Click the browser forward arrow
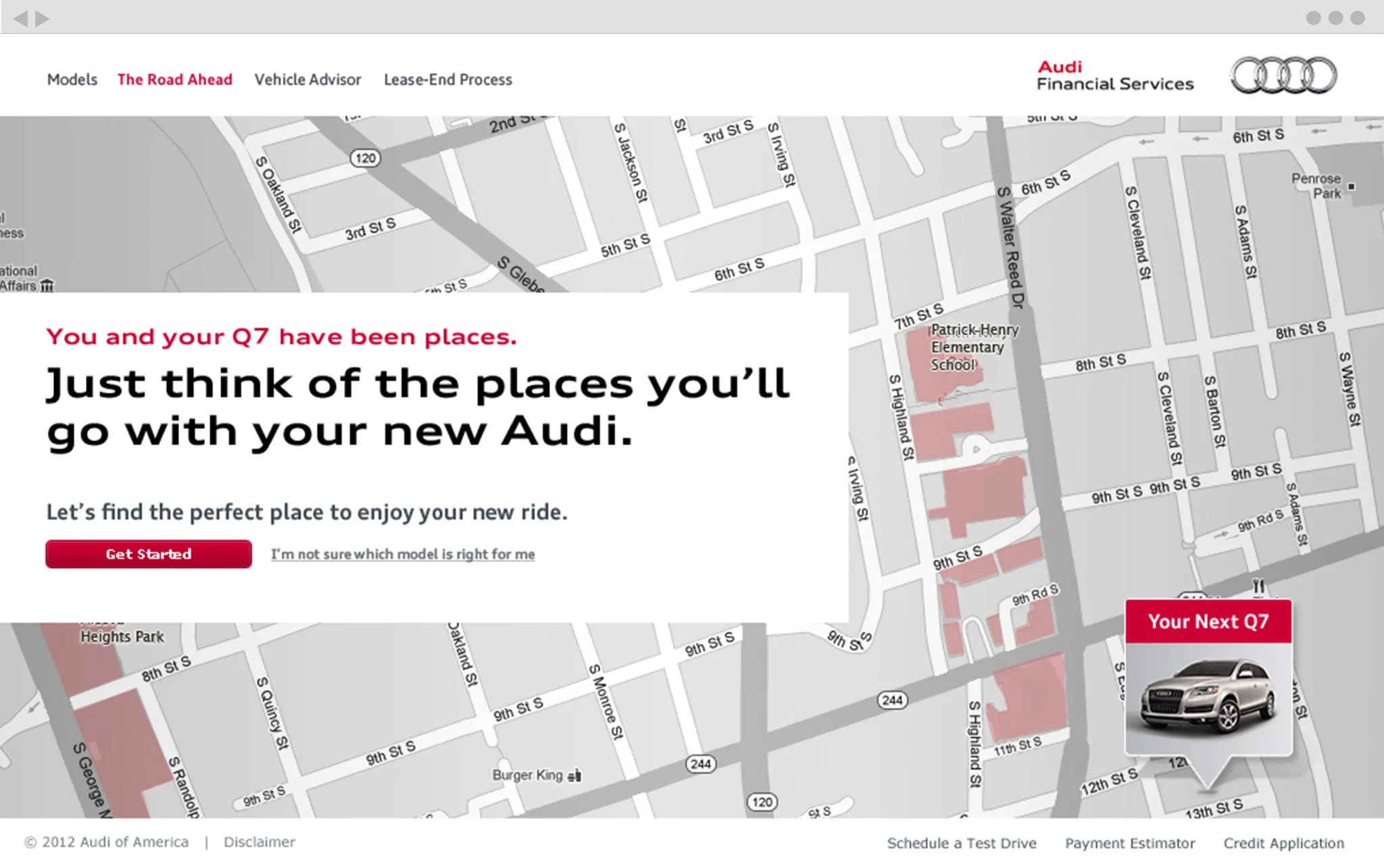The width and height of the screenshot is (1384, 868). point(43,18)
